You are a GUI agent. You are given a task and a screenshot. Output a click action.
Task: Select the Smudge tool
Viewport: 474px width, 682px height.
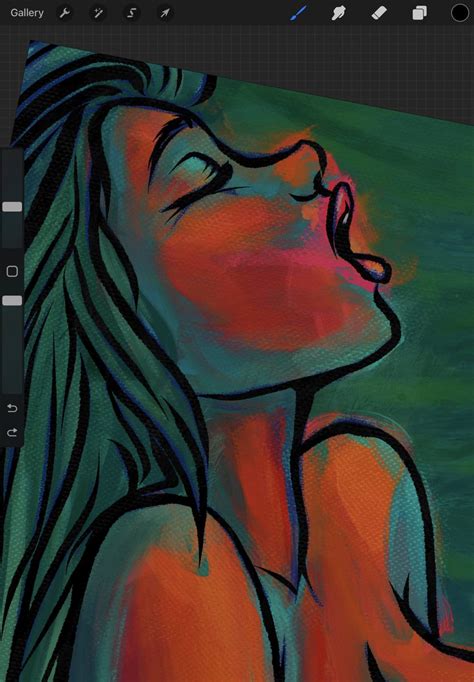338,13
